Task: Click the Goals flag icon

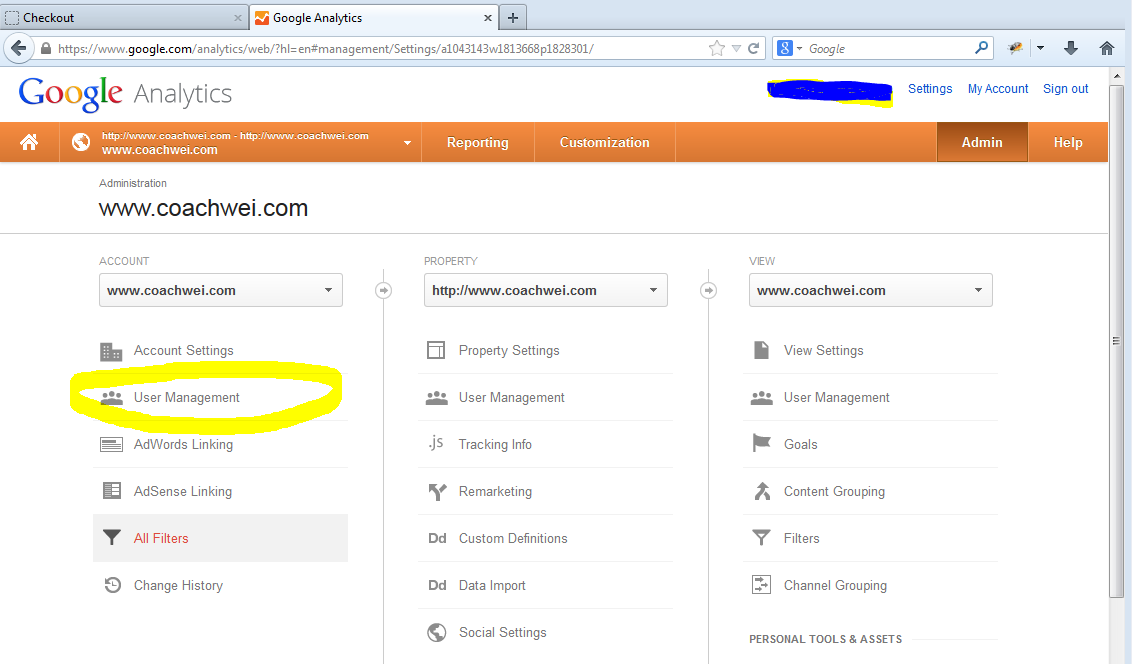Action: [761, 444]
